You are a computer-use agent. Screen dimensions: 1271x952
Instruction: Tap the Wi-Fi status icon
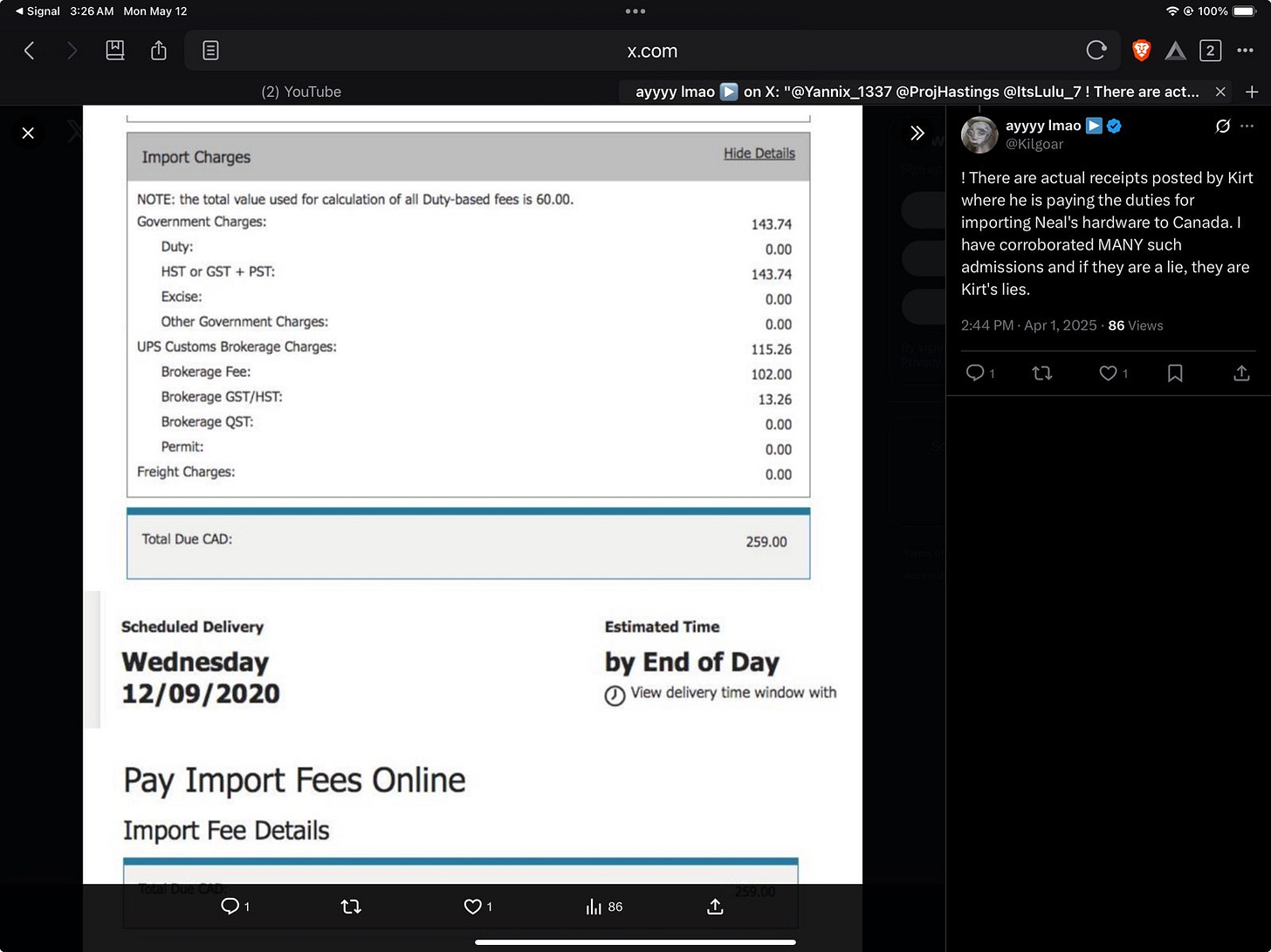pyautogui.click(x=1172, y=11)
